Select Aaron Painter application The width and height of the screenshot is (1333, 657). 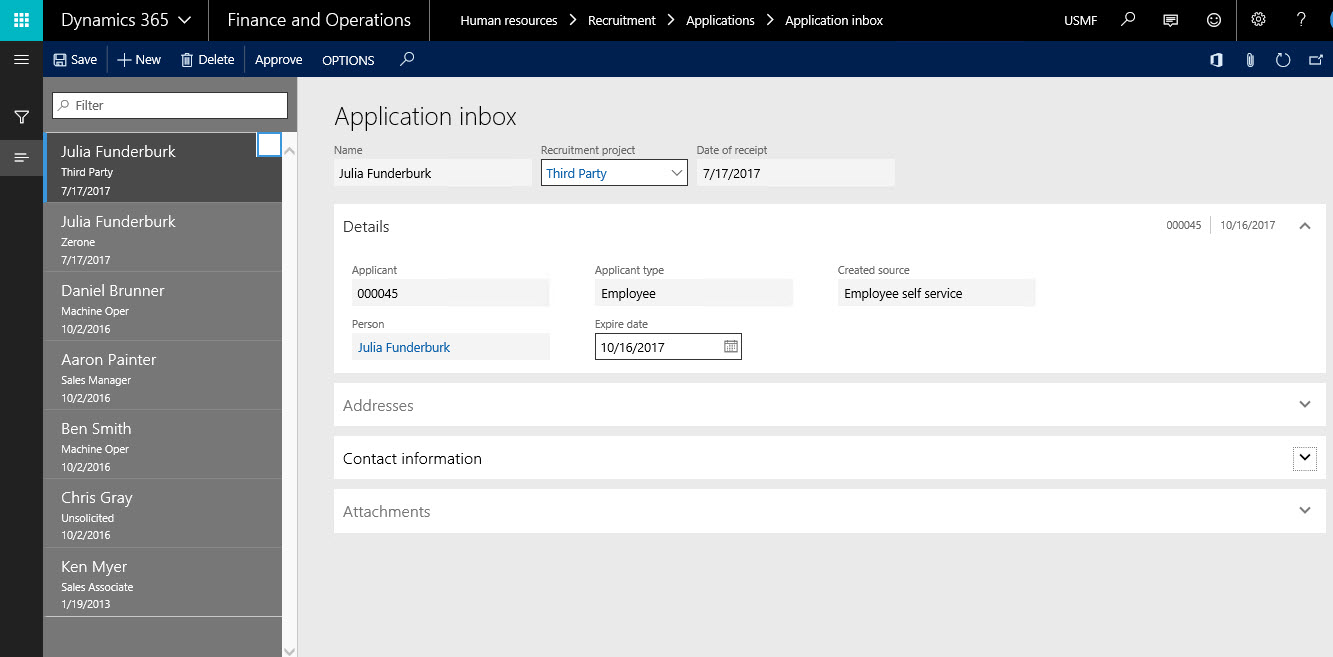tap(163, 376)
